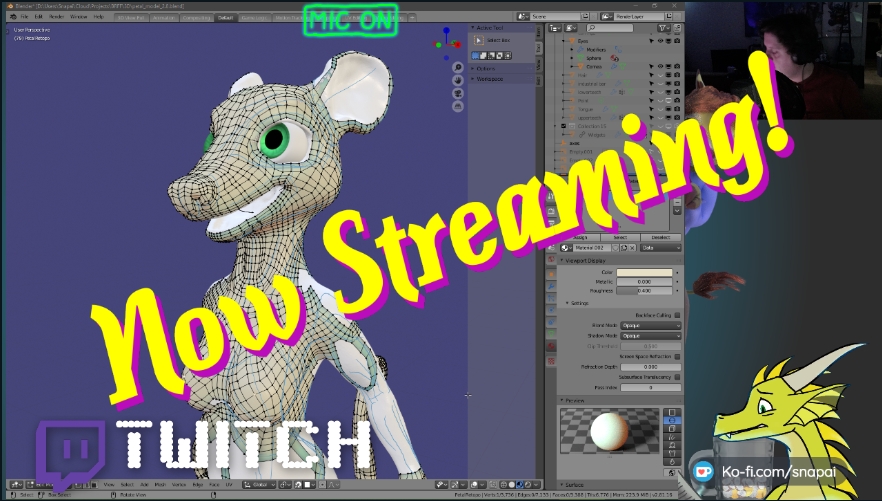
Task: Switch to the Default workspace tab
Action: (225, 17)
